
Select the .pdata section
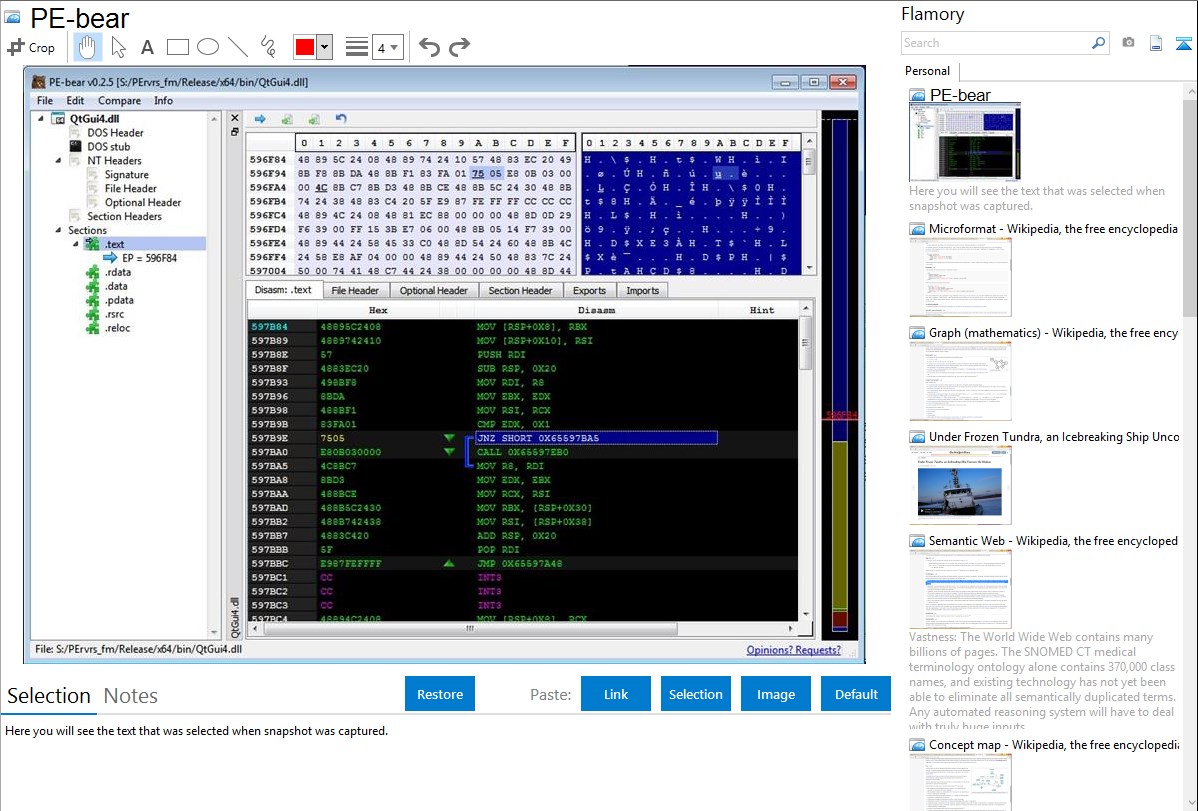click(119, 300)
